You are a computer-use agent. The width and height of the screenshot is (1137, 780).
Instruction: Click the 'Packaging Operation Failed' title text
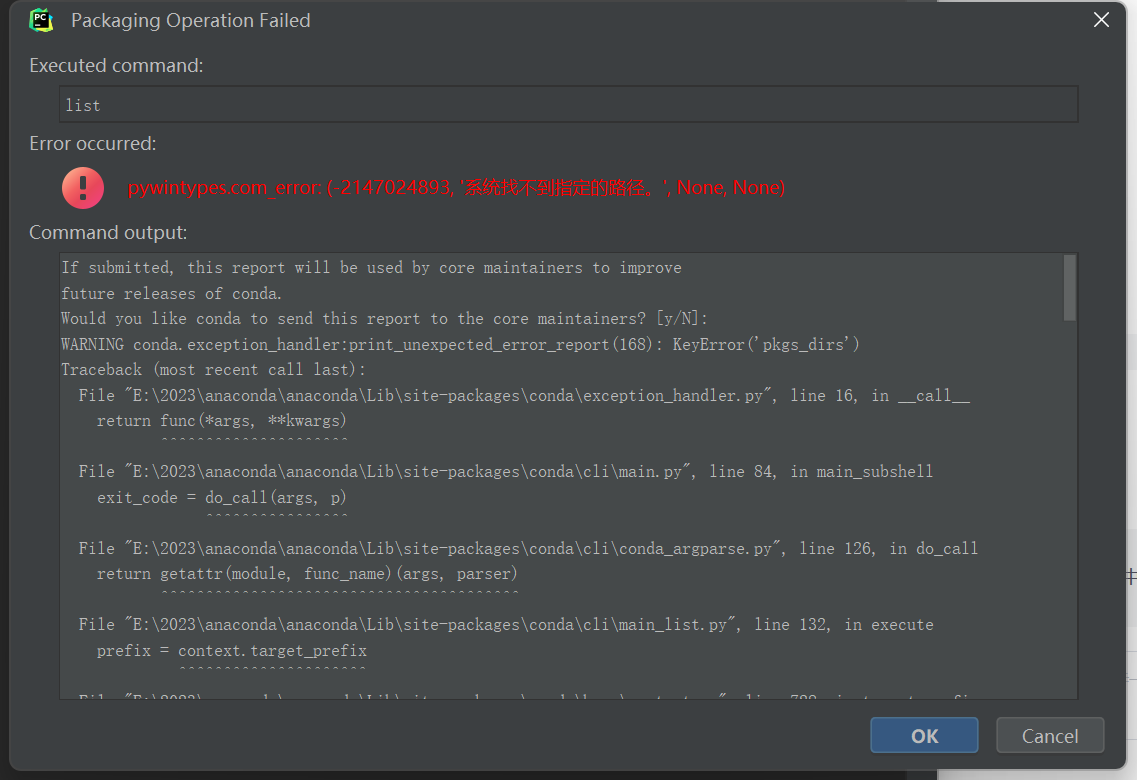191,20
